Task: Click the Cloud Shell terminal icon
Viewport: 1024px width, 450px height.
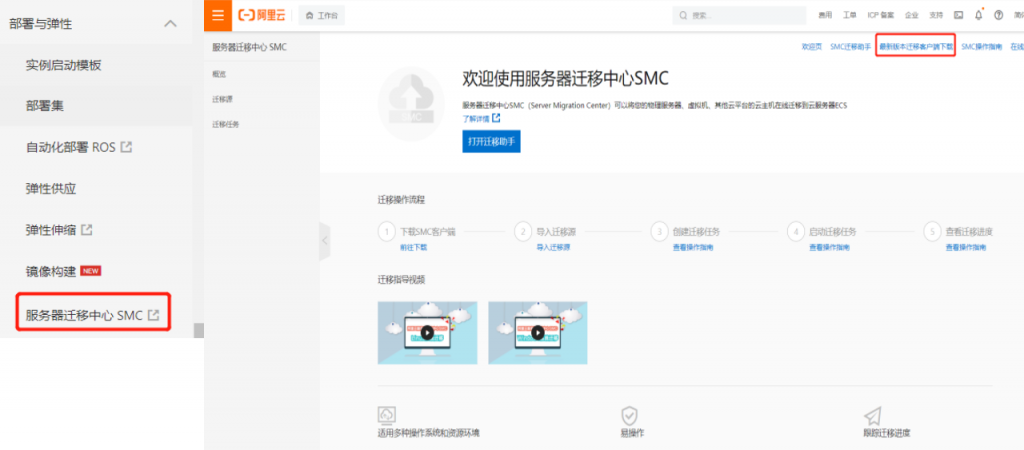Action: point(959,15)
